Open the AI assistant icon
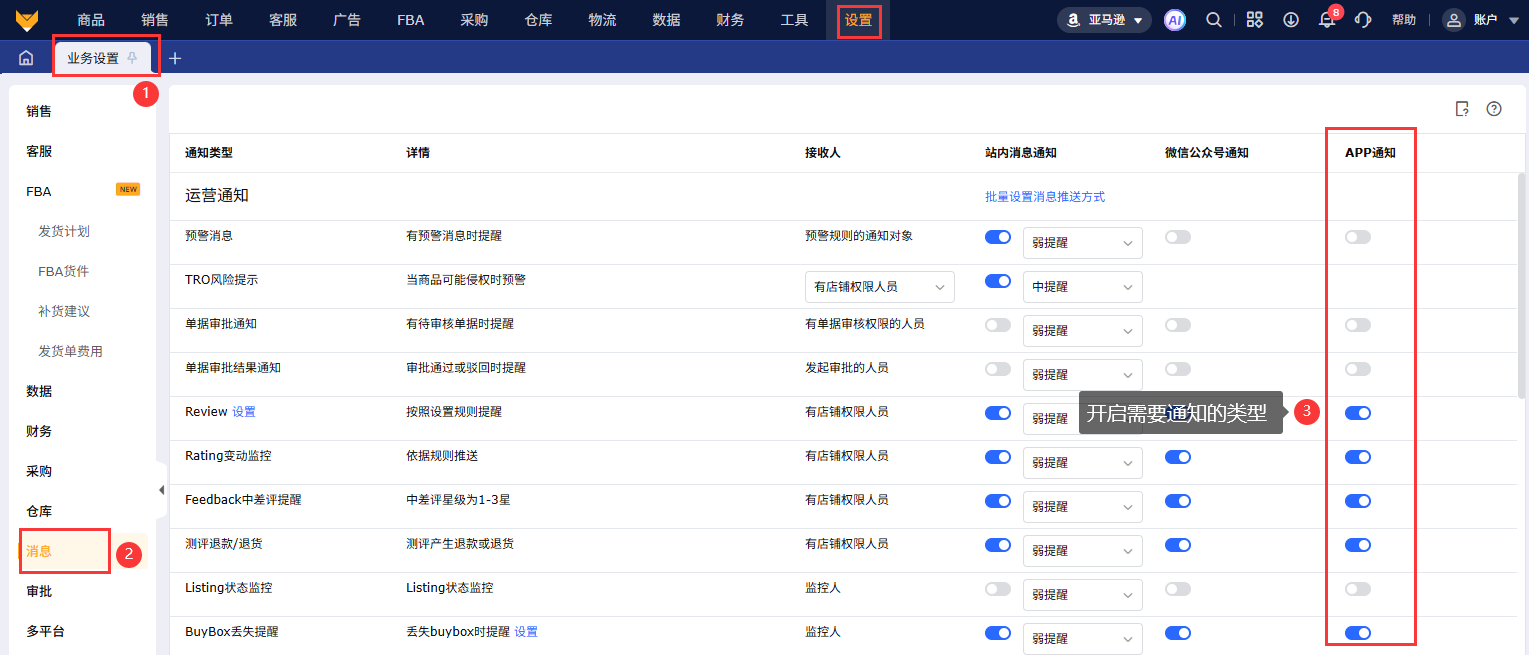Screen dimensions: 1529x655 [1174, 20]
